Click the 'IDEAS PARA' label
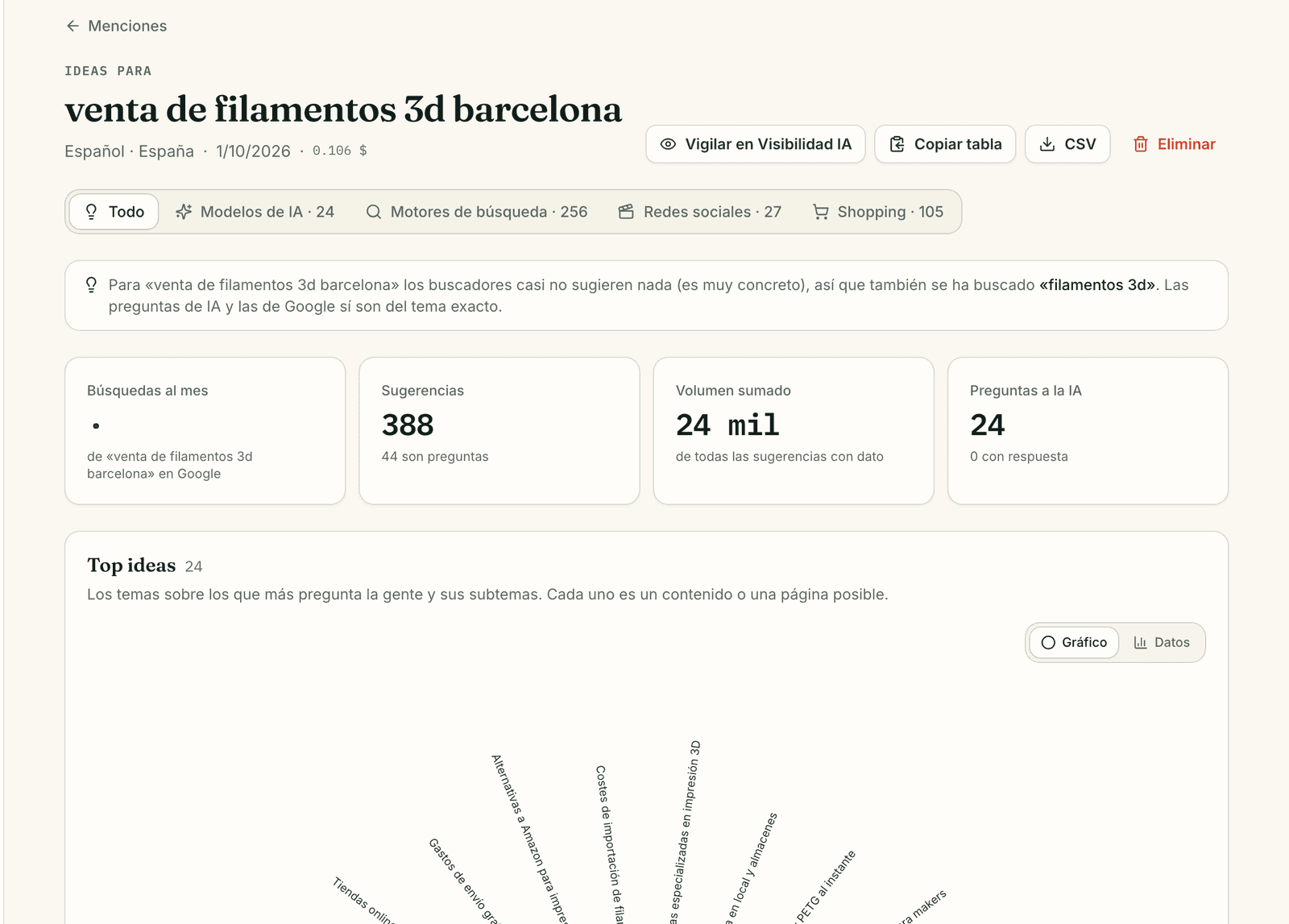 108,71
